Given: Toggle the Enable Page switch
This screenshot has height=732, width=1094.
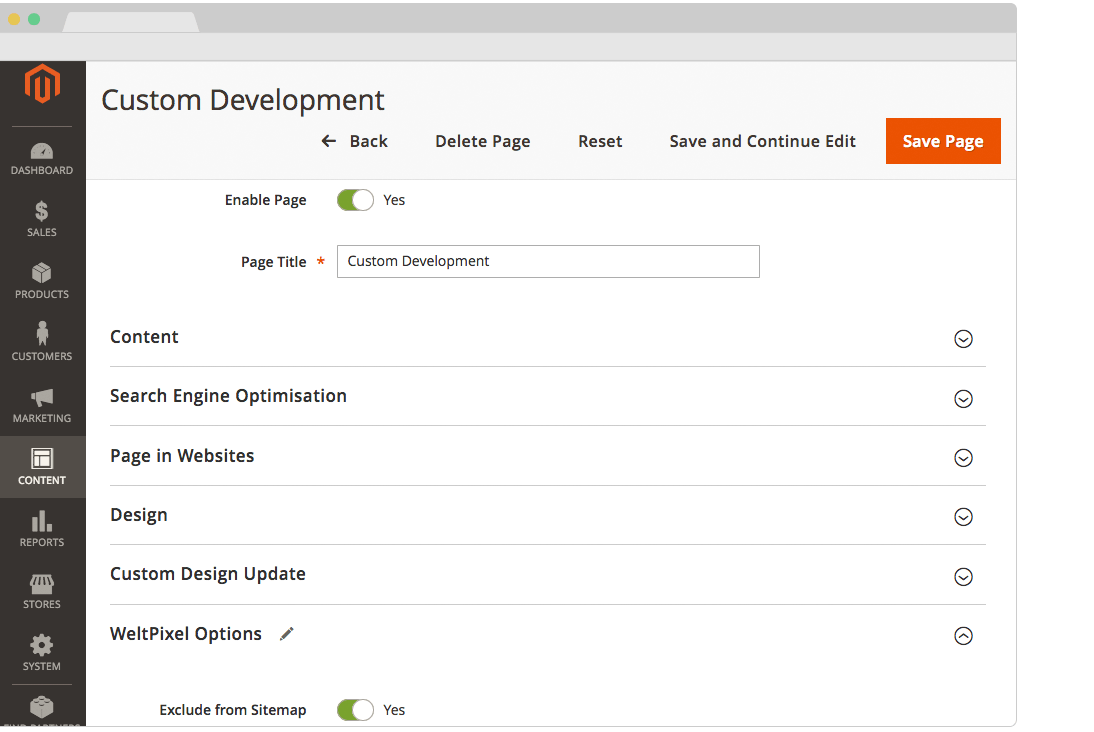Looking at the screenshot, I should click(x=355, y=200).
